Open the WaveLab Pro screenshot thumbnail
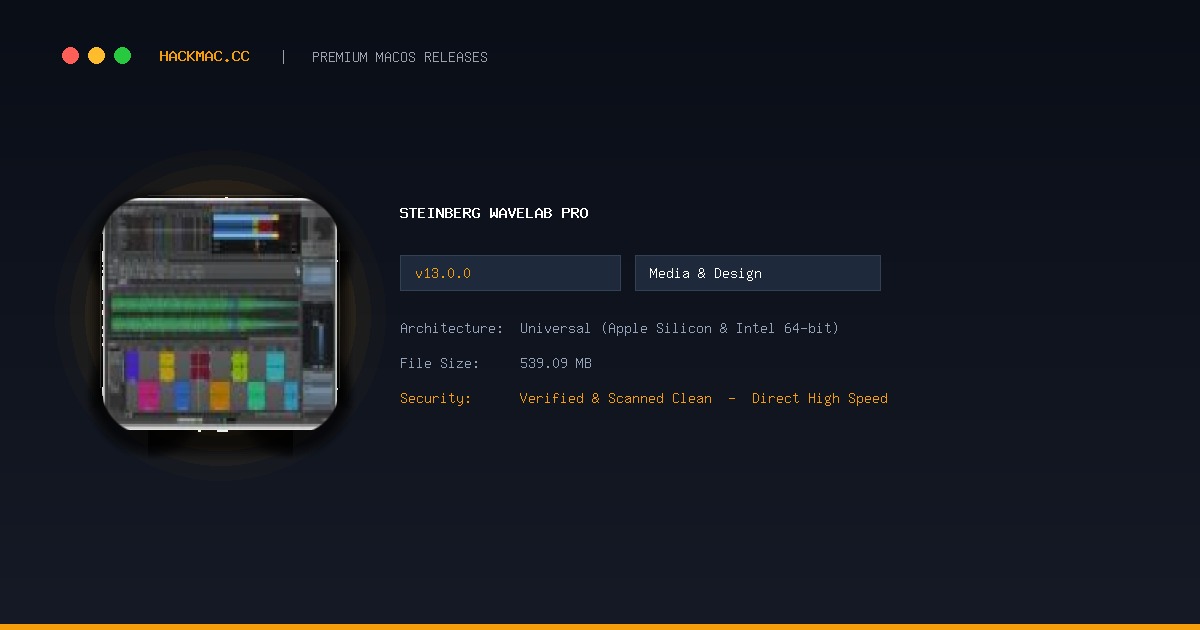This screenshot has width=1200, height=630. (220, 314)
